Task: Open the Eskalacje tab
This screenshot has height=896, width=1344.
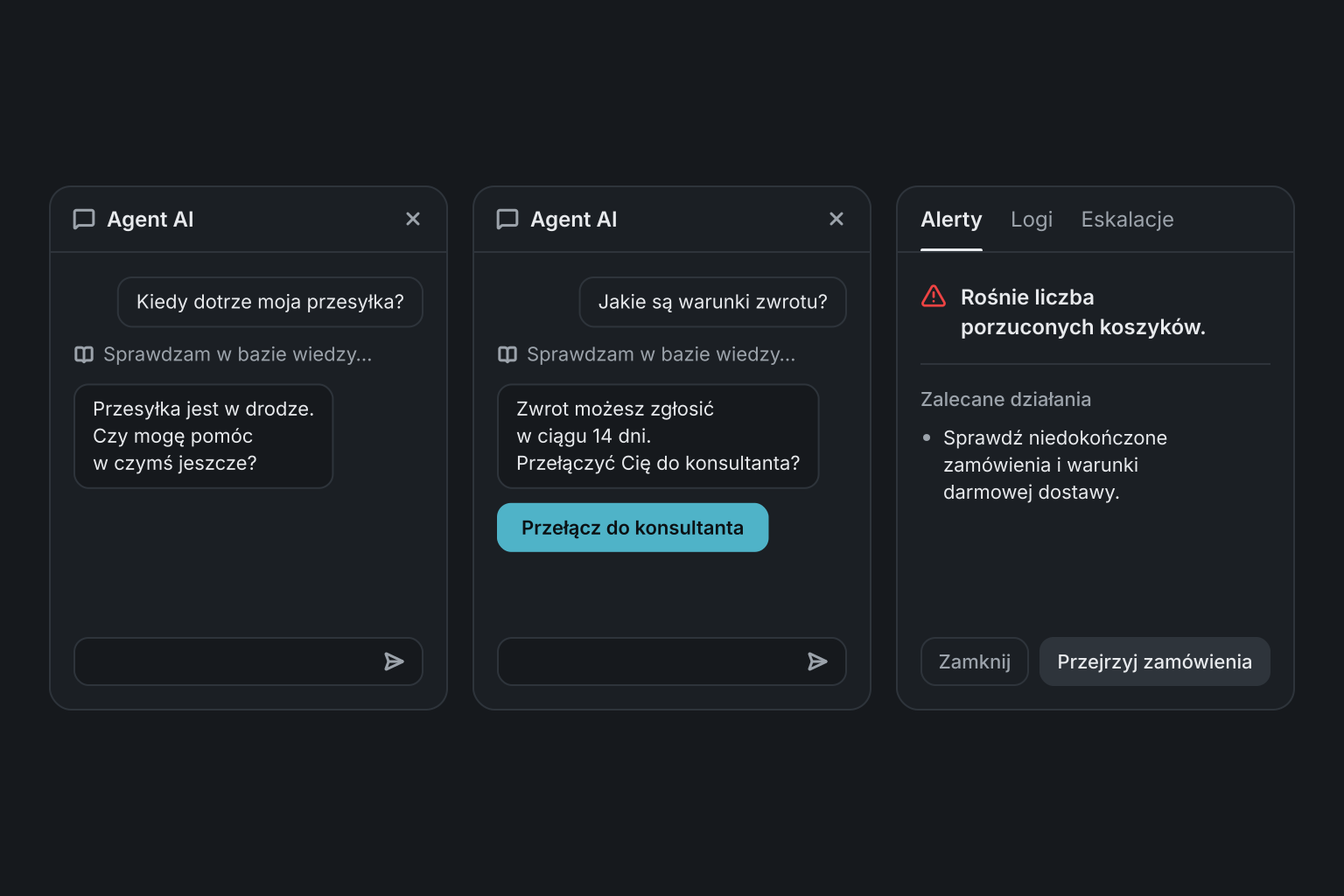Action: click(x=1127, y=220)
